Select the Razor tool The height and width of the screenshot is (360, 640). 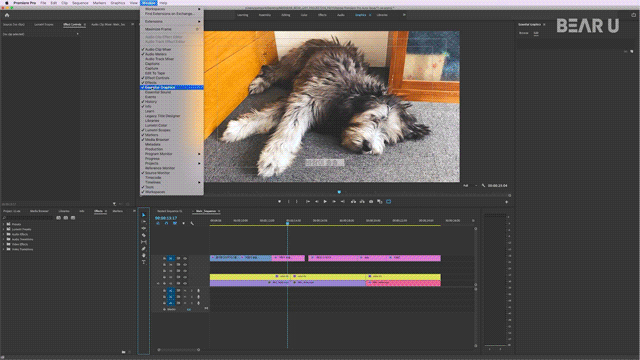coord(144,235)
